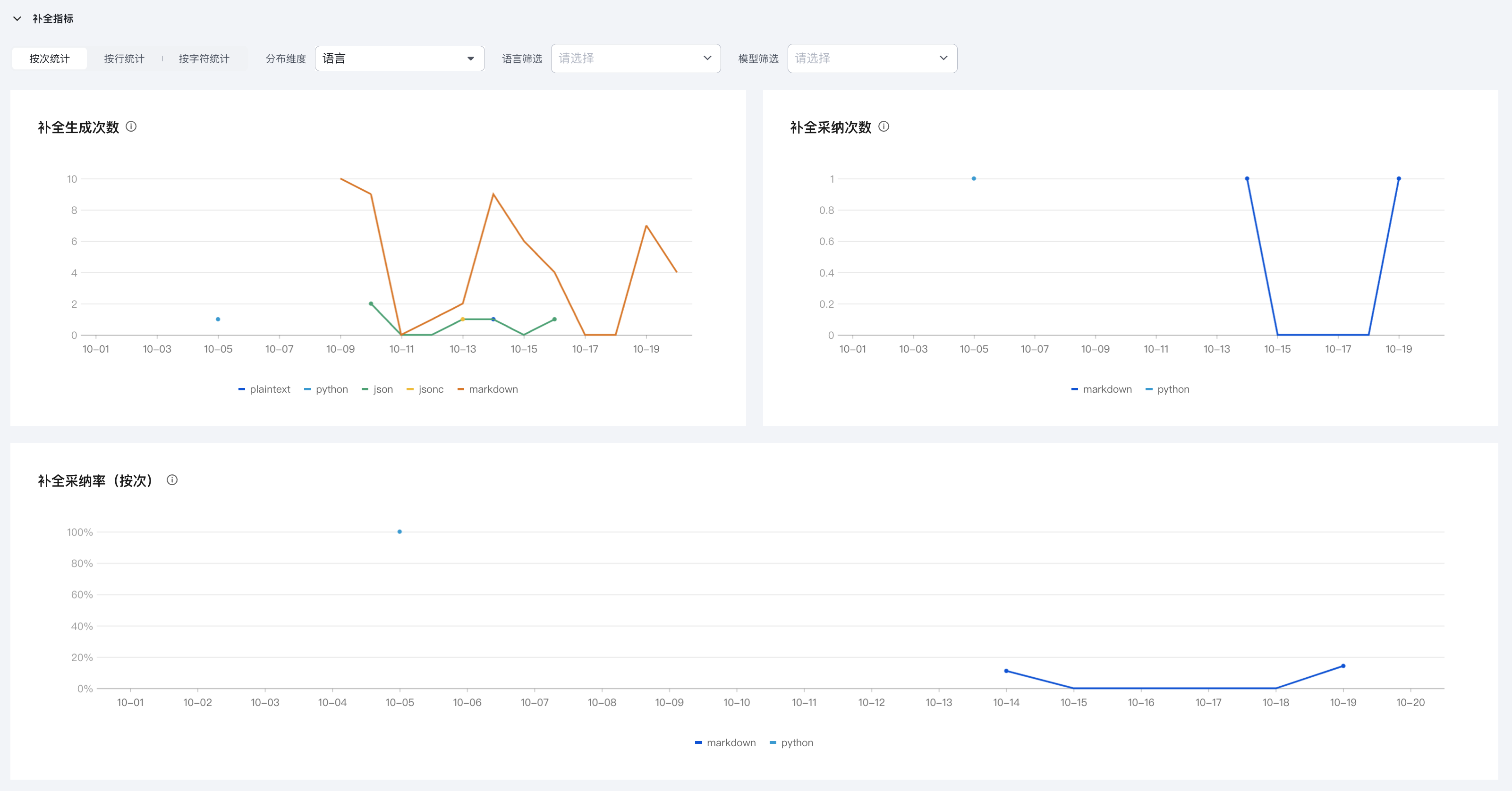
Task: Open the 语言筛选 select box
Action: (635, 58)
